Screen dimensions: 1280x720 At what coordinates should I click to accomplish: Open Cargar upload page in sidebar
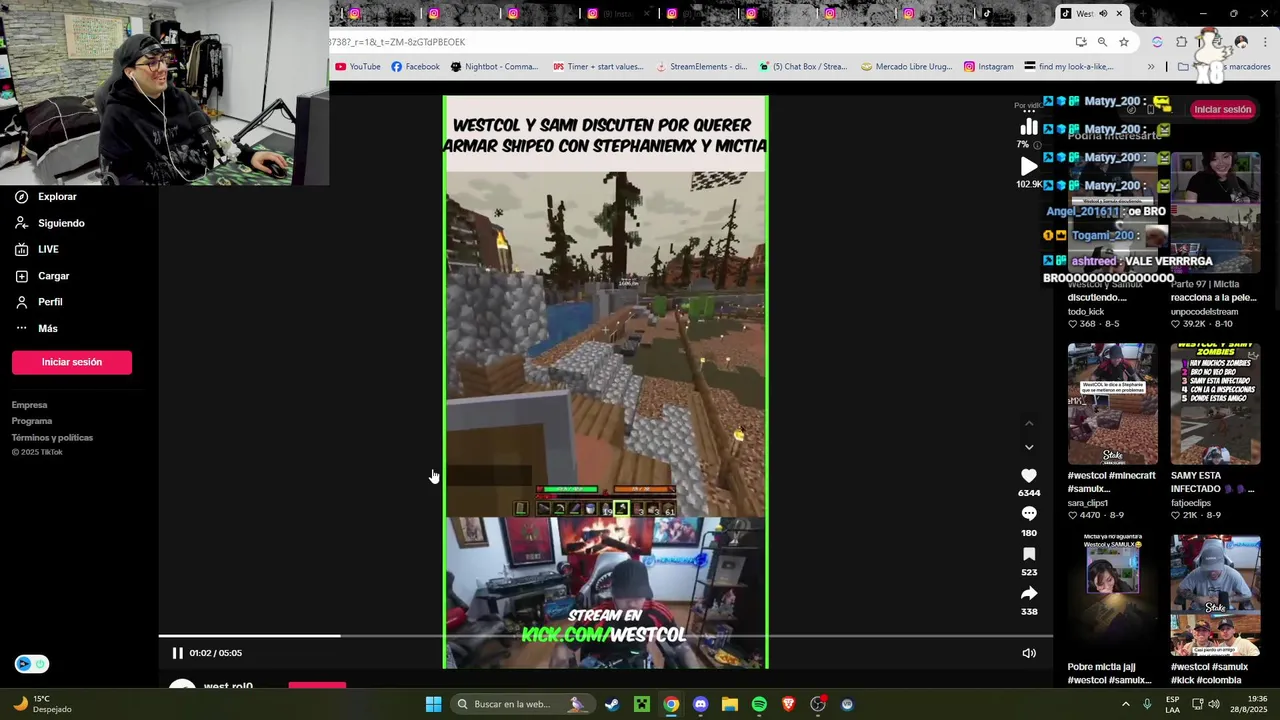click(42, 276)
